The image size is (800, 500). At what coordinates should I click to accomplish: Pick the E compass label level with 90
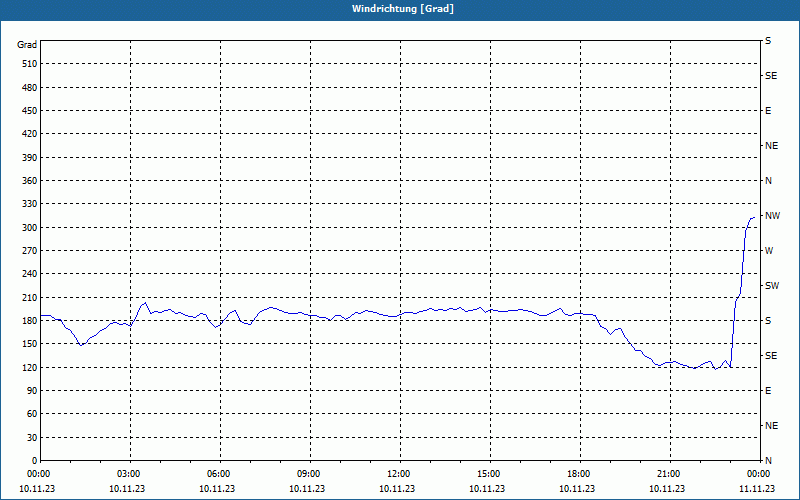[768, 391]
